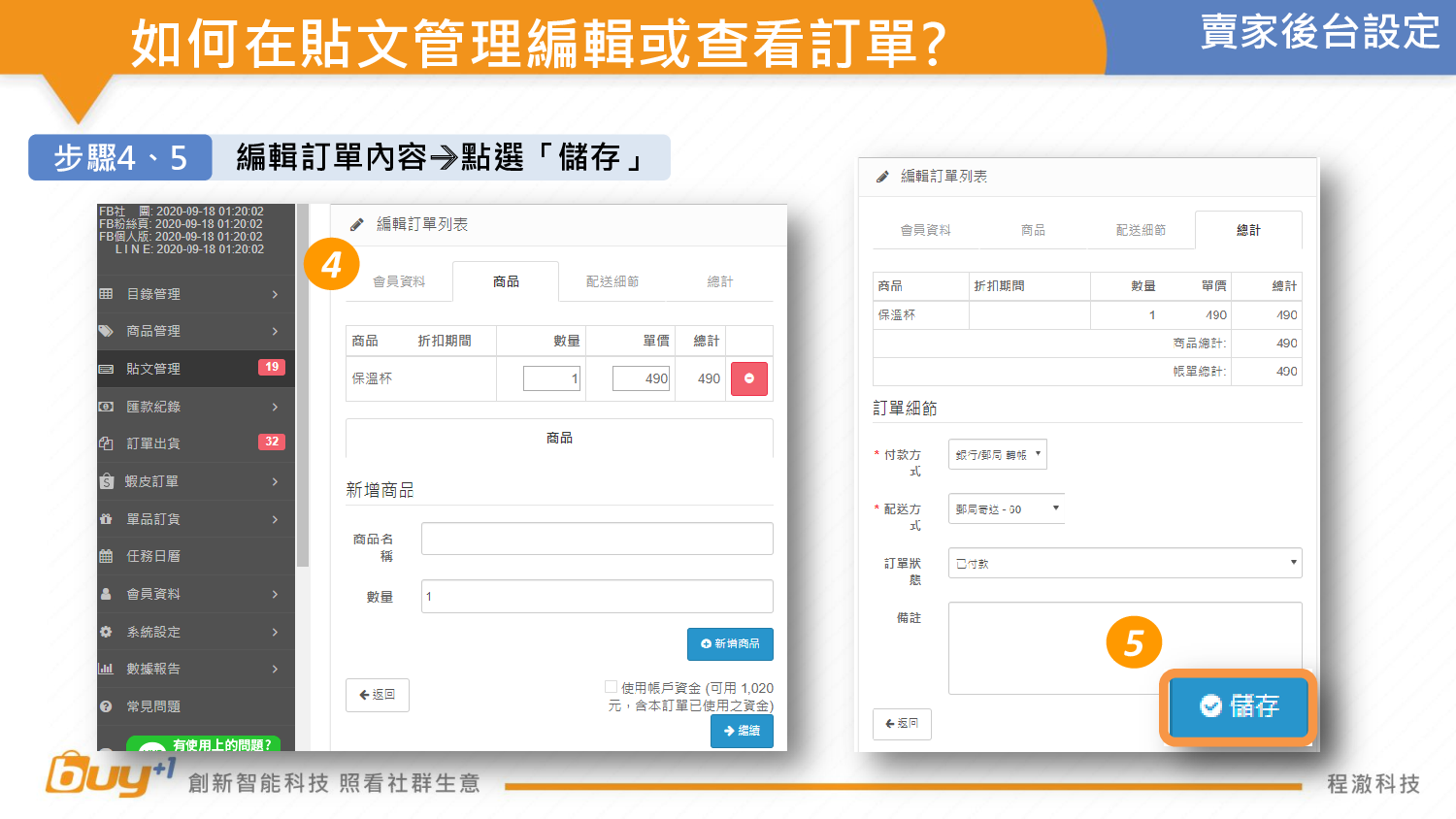Open the 訂單狀態 dropdown
The image size is (1456, 819).
click(1124, 563)
